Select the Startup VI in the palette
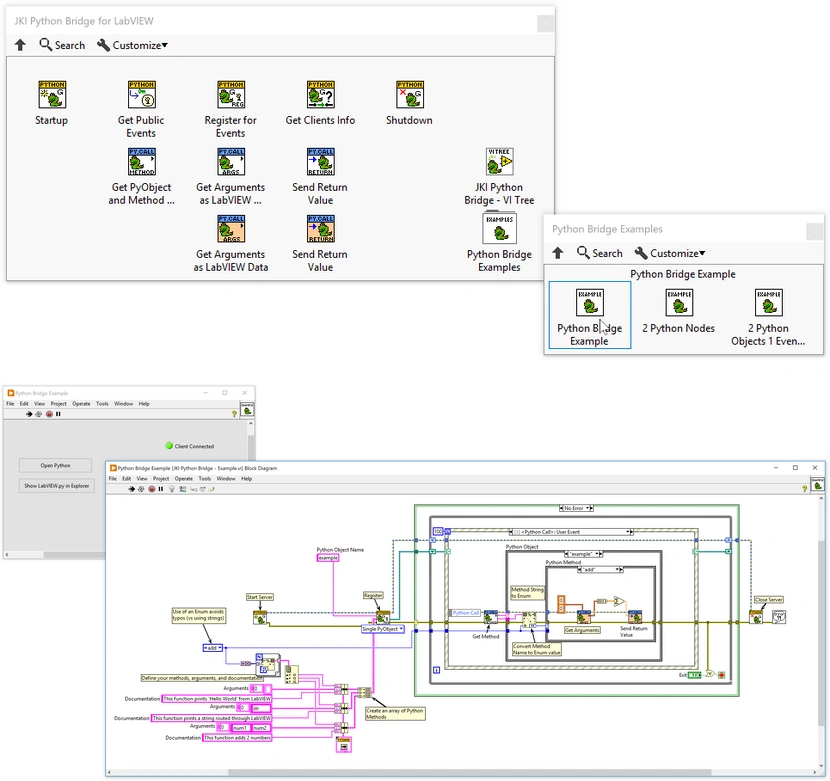The image size is (830, 781). pos(51,97)
